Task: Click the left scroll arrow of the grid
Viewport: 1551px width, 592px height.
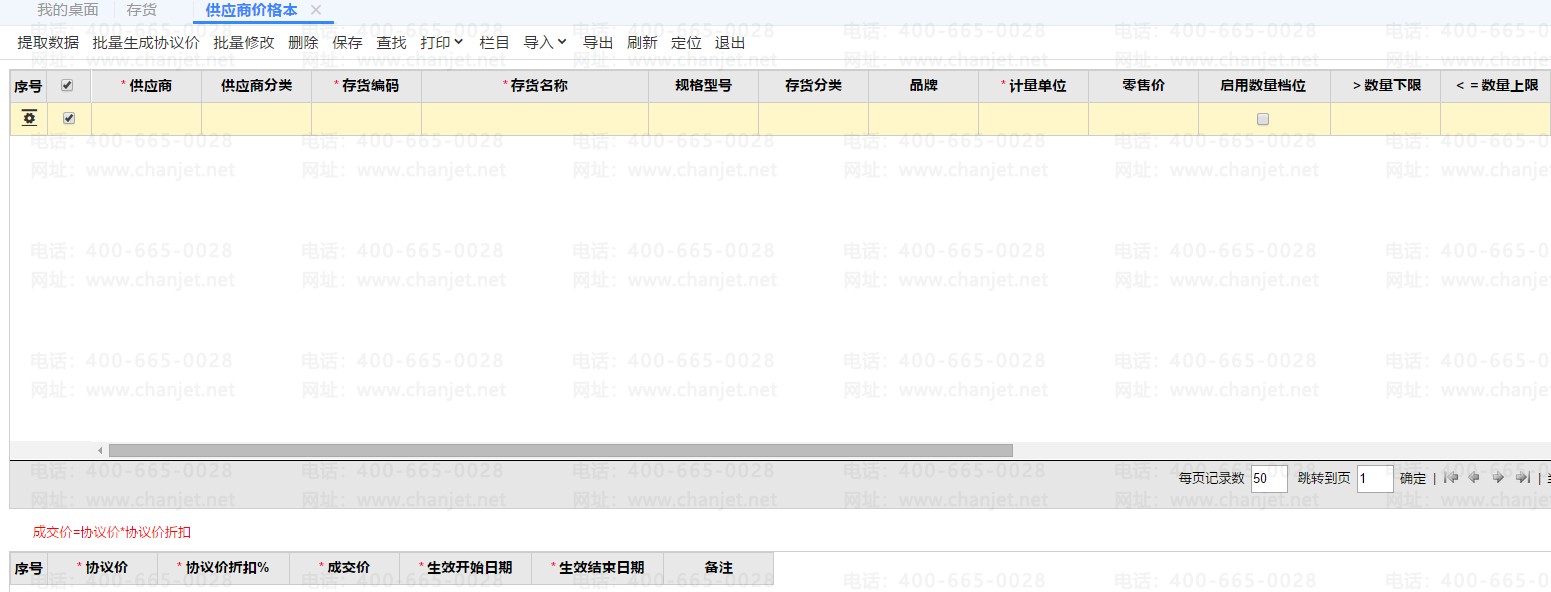Action: point(100,451)
